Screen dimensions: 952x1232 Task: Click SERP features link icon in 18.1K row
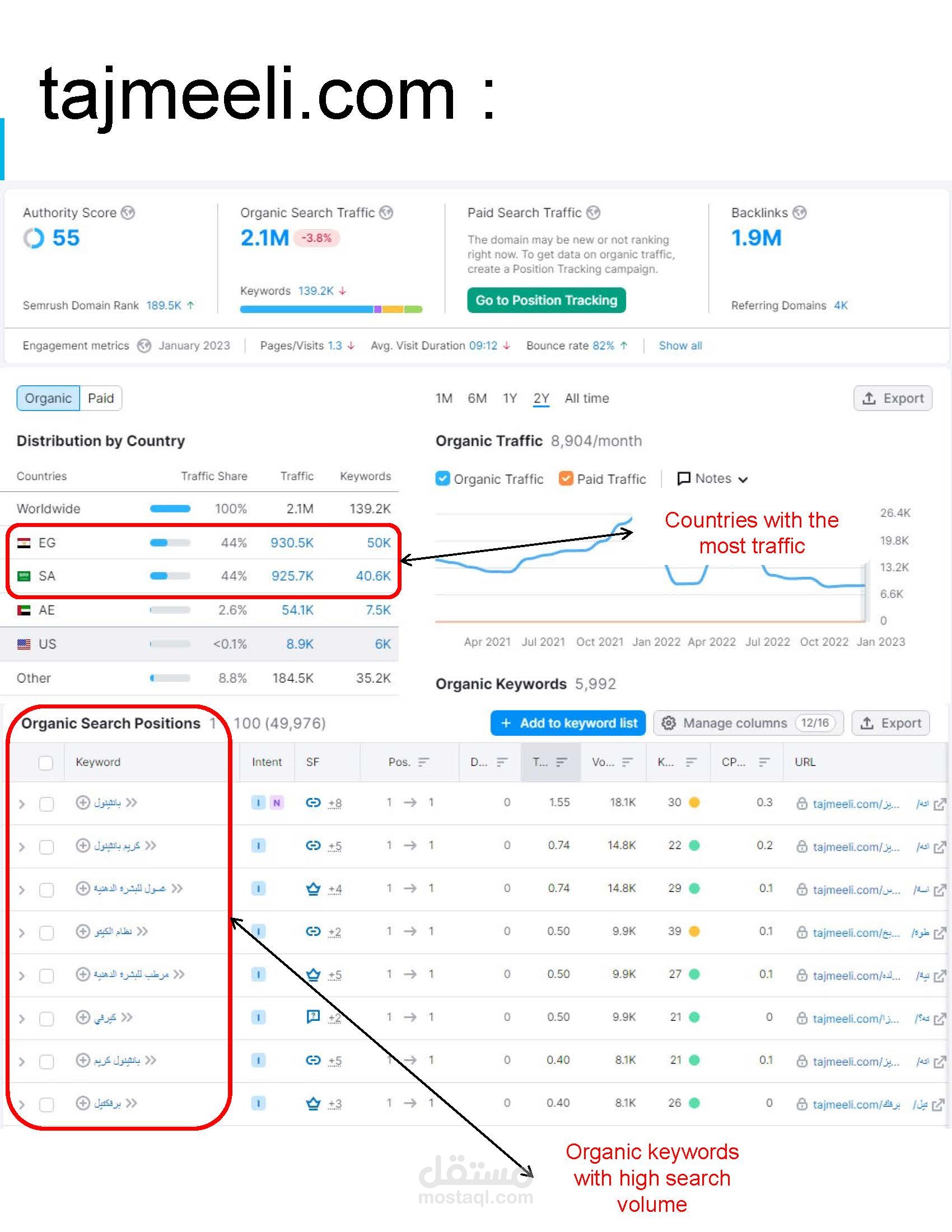(x=313, y=802)
